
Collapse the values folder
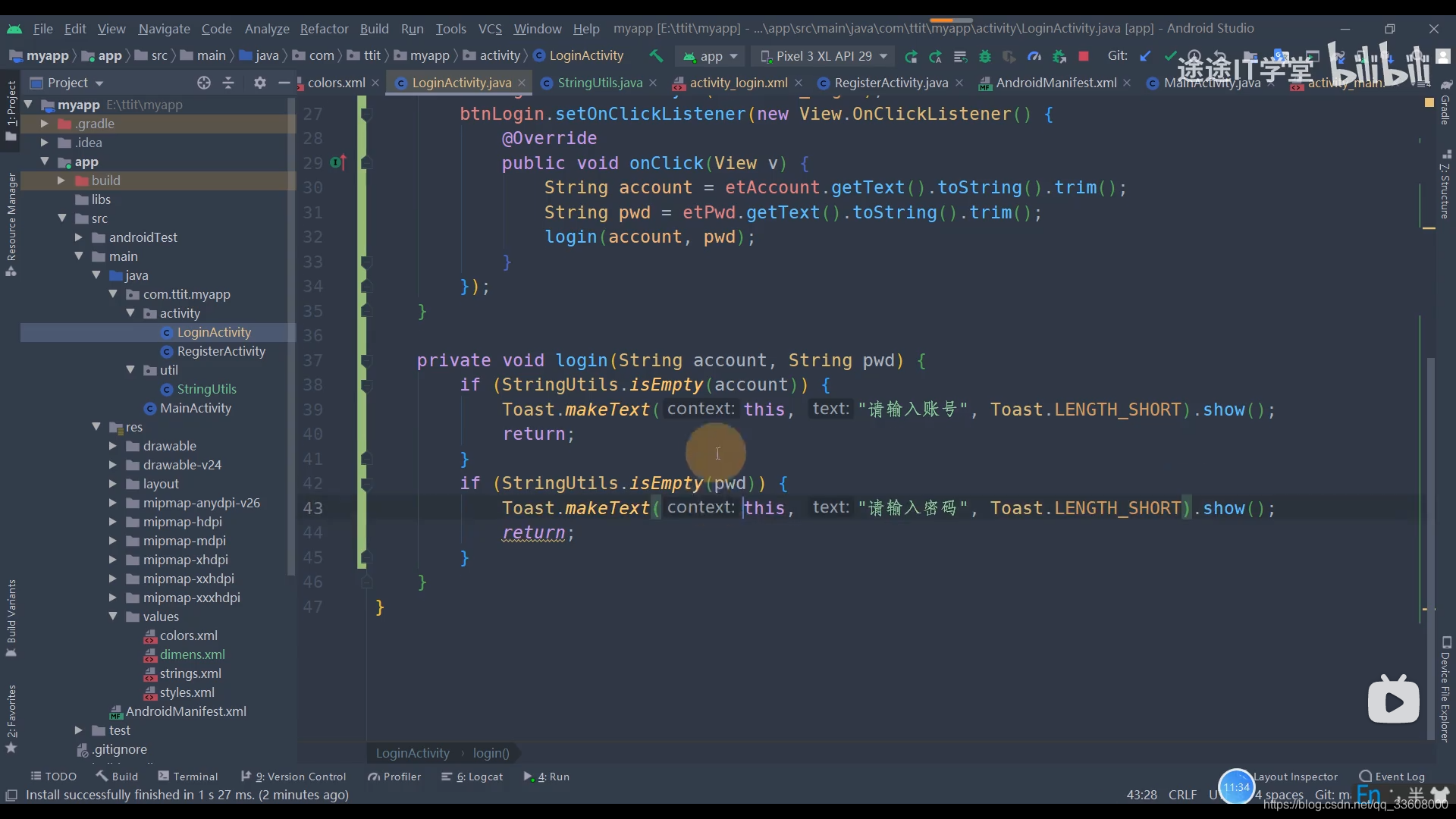coord(113,617)
